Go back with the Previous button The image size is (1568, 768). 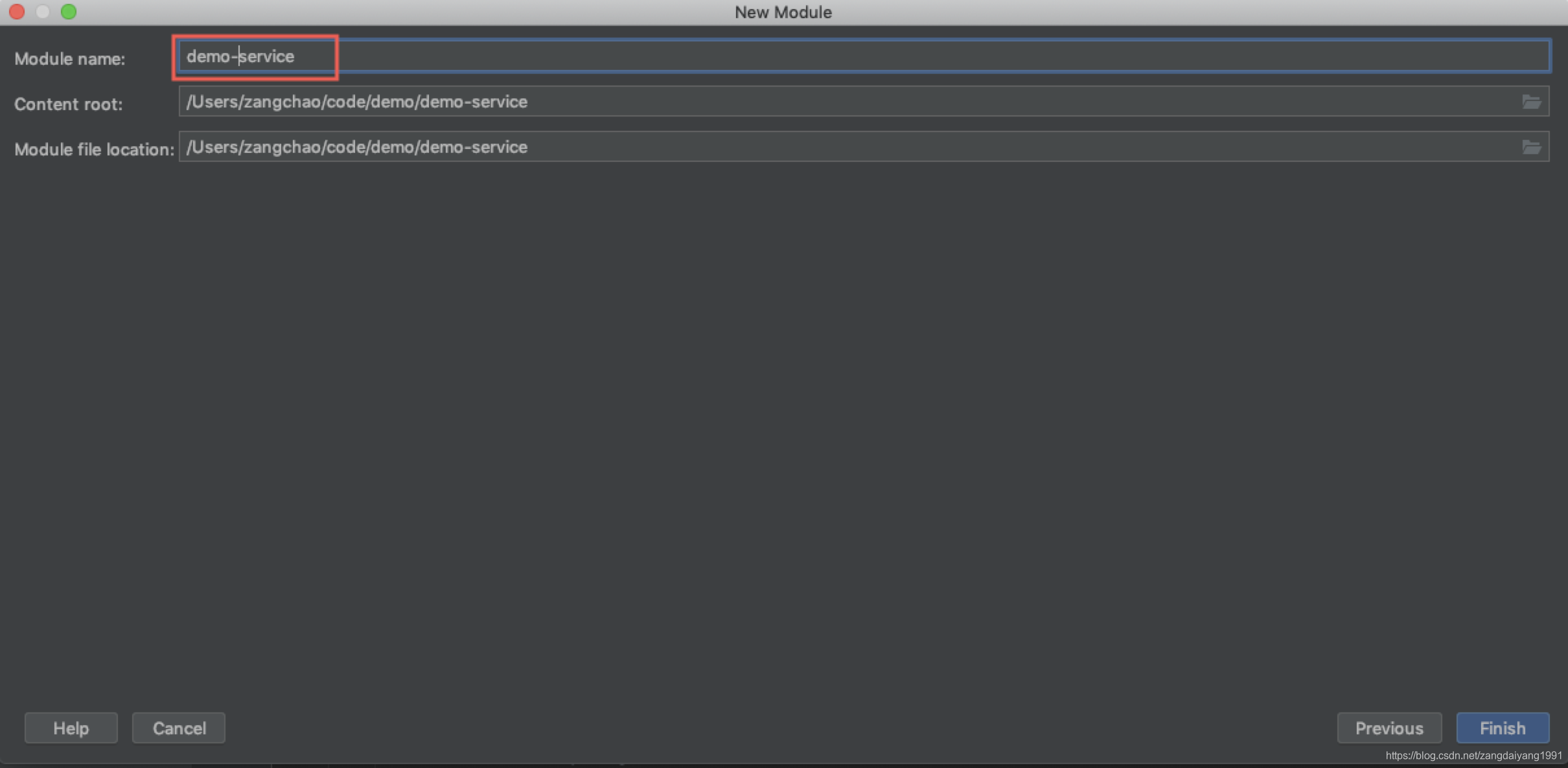point(1389,728)
